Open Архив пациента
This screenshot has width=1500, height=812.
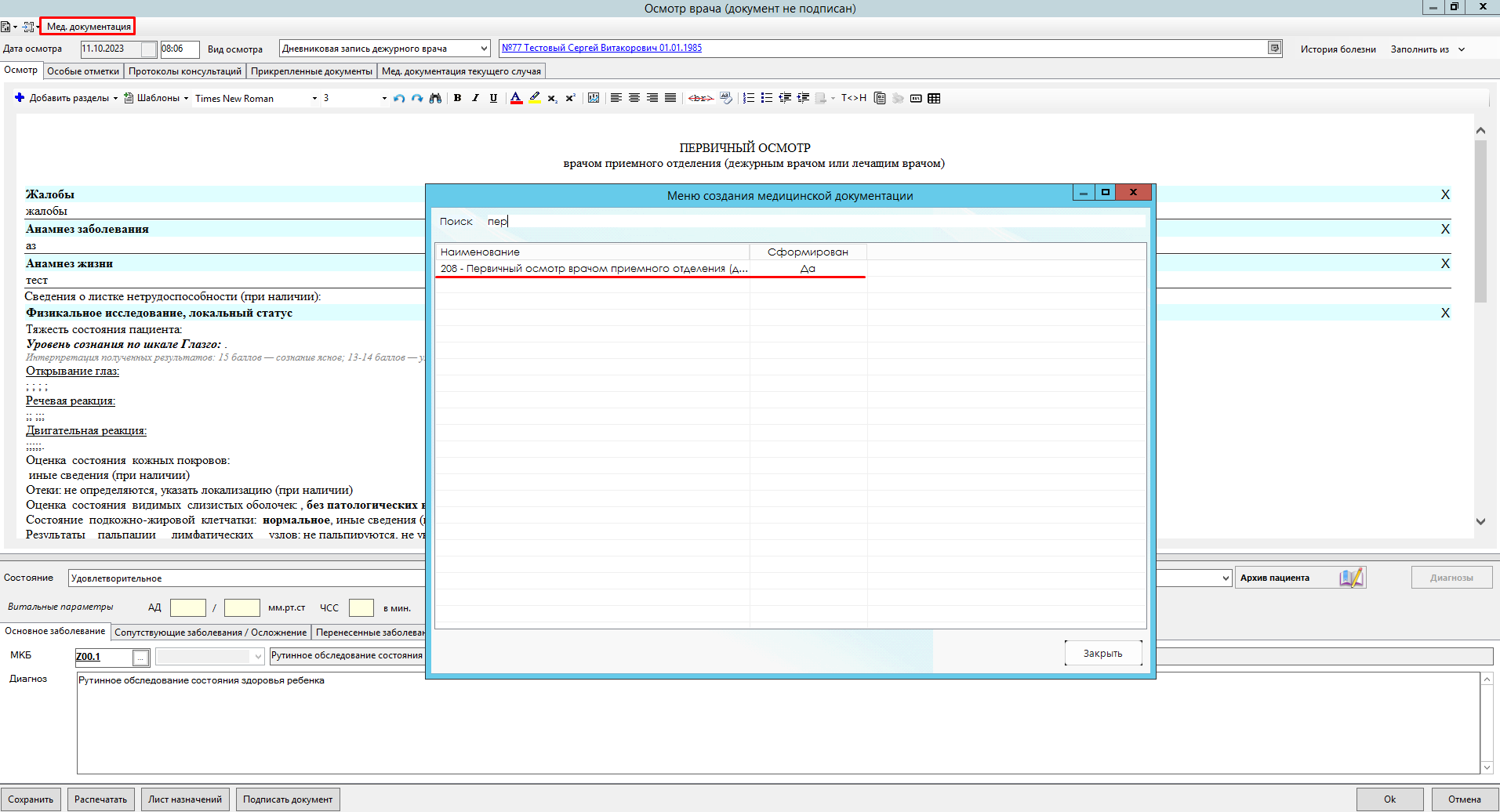1301,578
